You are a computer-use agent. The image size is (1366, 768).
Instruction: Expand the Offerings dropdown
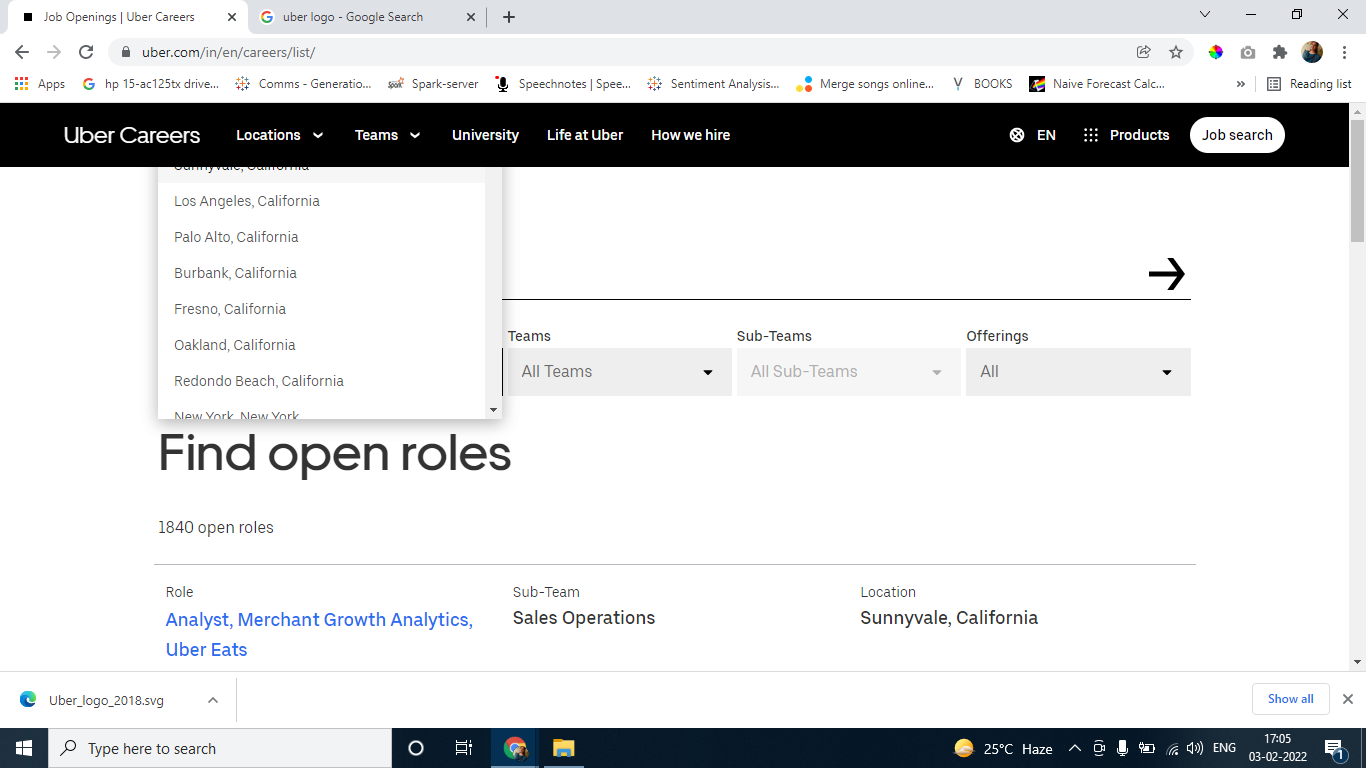tap(1077, 372)
